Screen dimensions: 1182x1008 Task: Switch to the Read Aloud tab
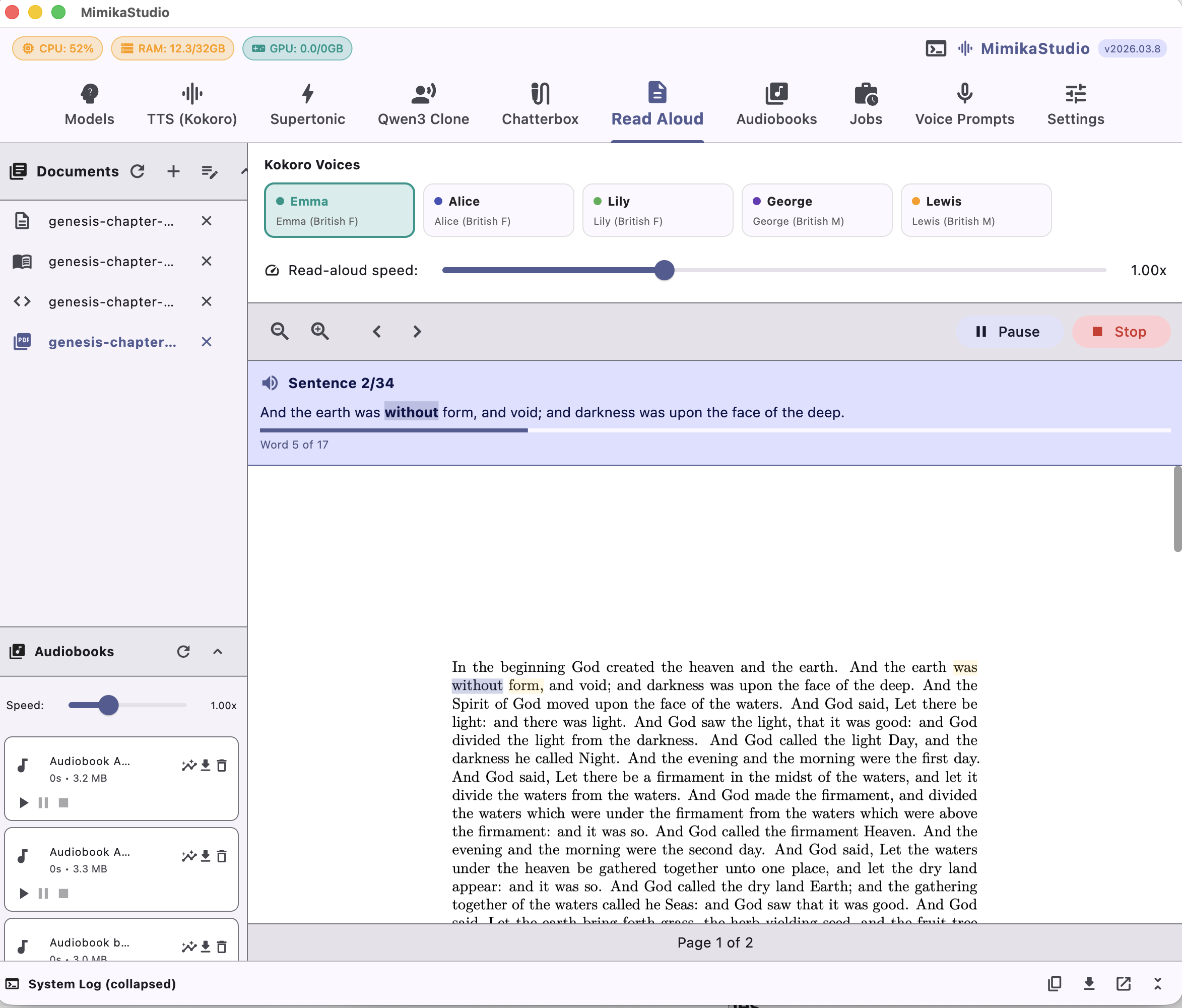(657, 104)
